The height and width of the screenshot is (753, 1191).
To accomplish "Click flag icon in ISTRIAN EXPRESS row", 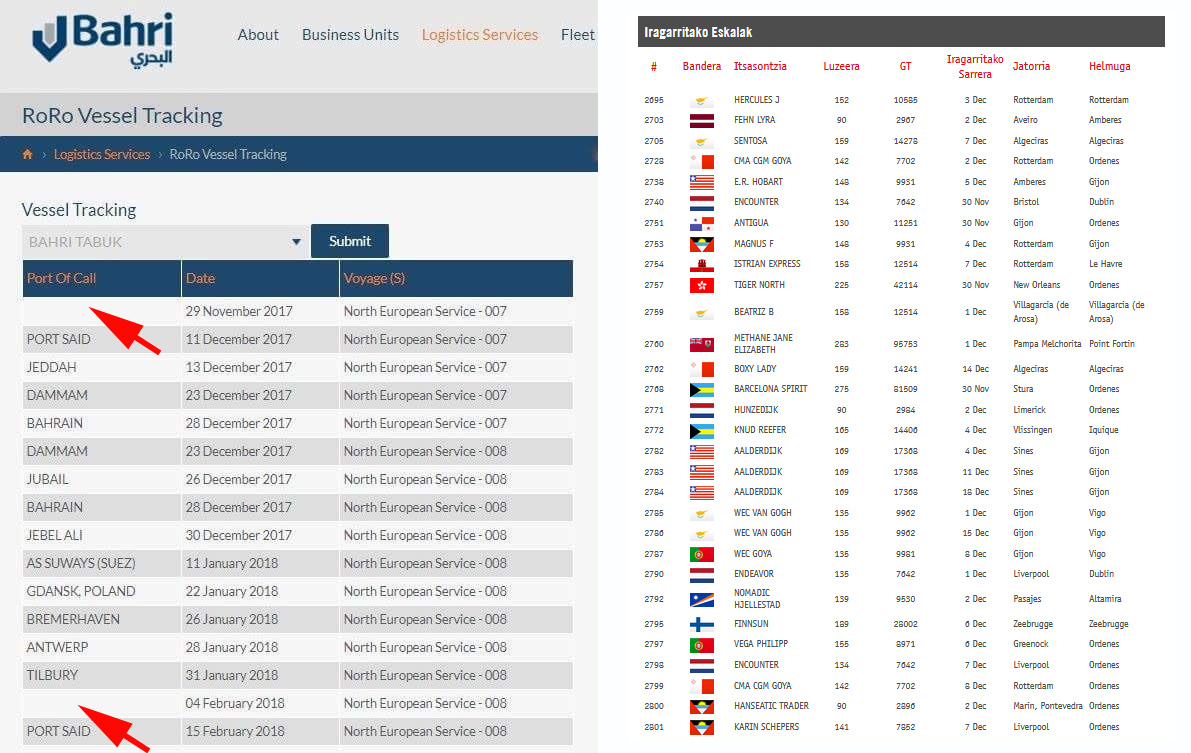I will 702,264.
